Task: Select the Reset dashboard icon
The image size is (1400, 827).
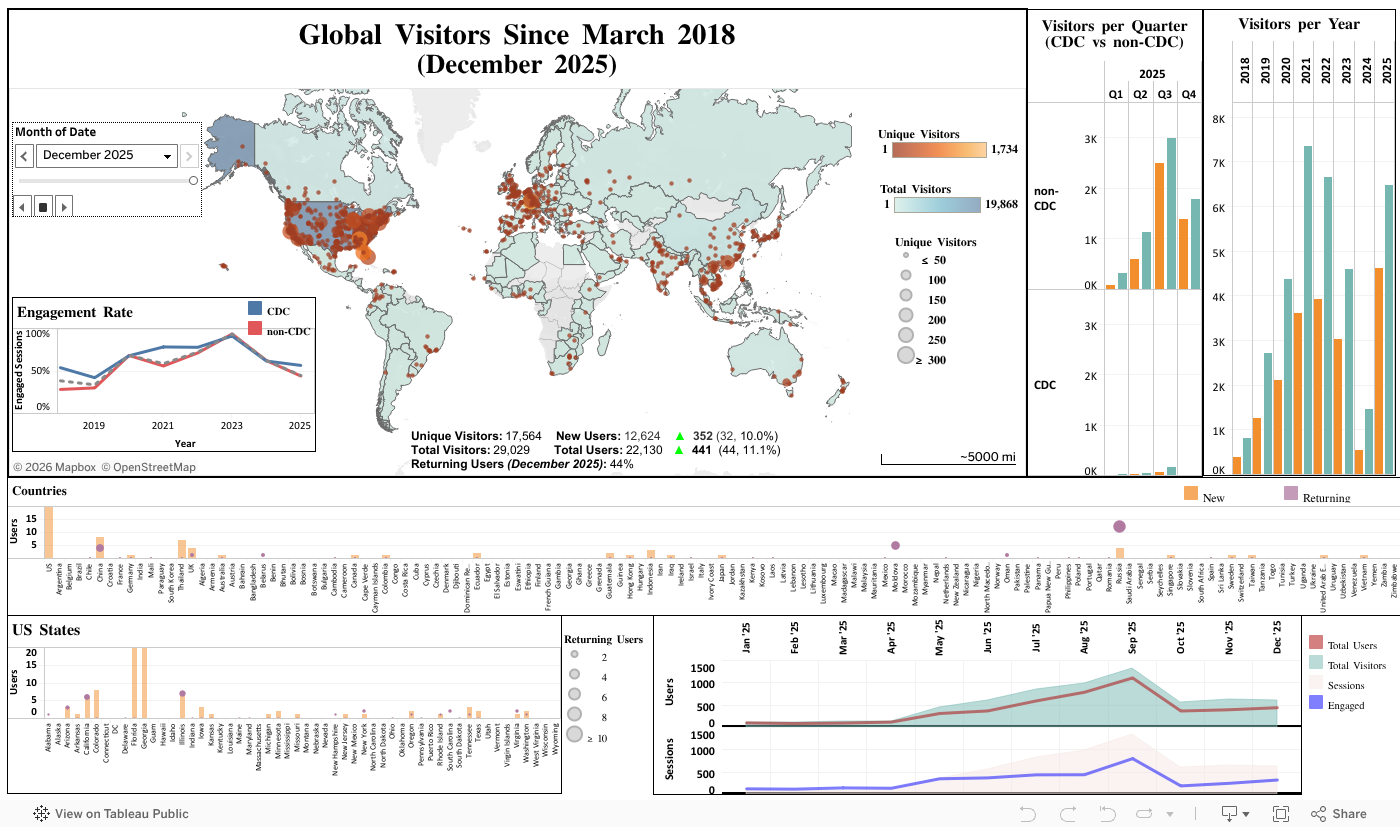Action: [x=1107, y=813]
